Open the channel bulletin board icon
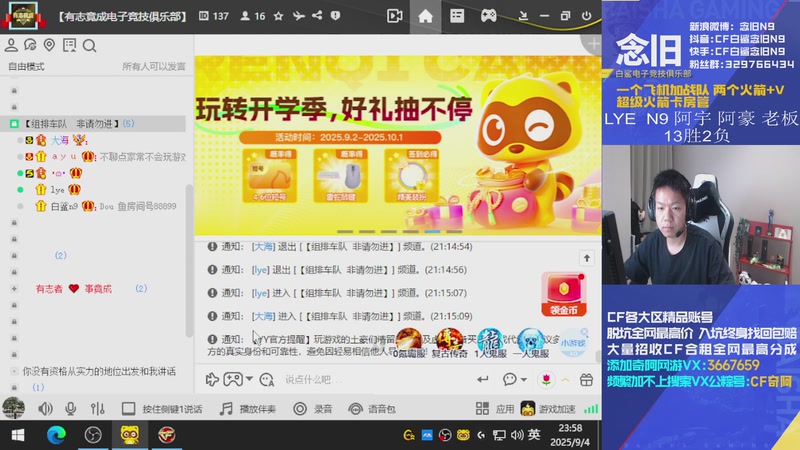 69,45
